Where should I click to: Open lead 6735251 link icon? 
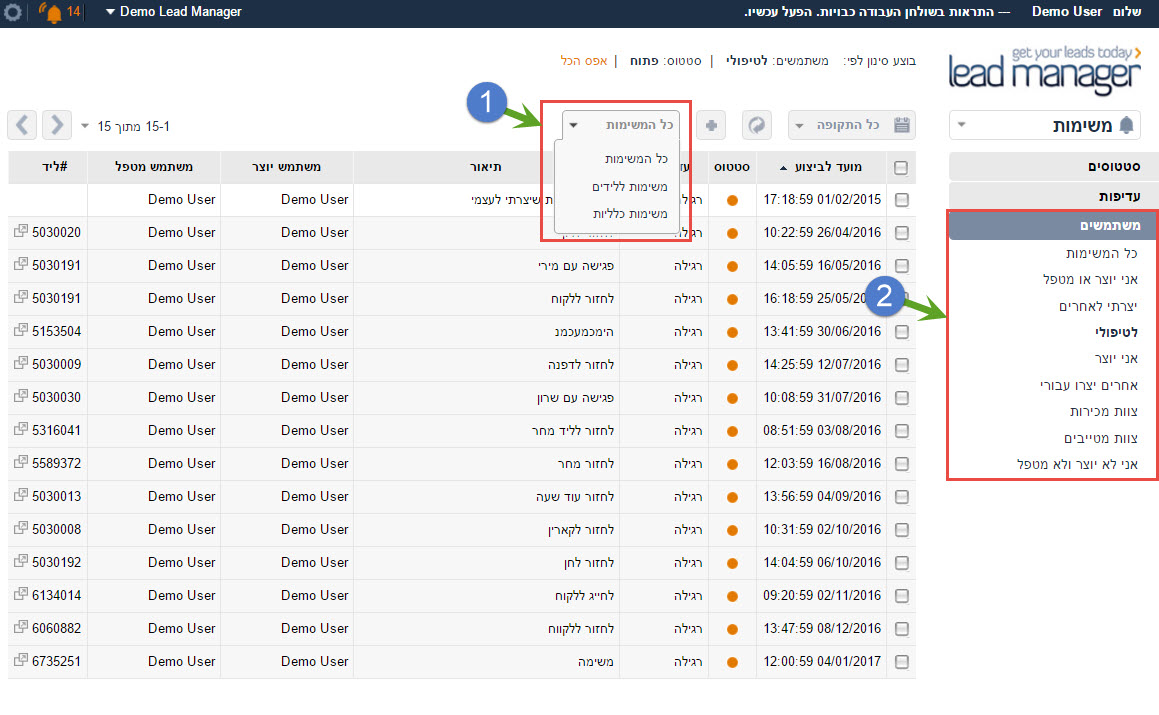tap(21, 660)
